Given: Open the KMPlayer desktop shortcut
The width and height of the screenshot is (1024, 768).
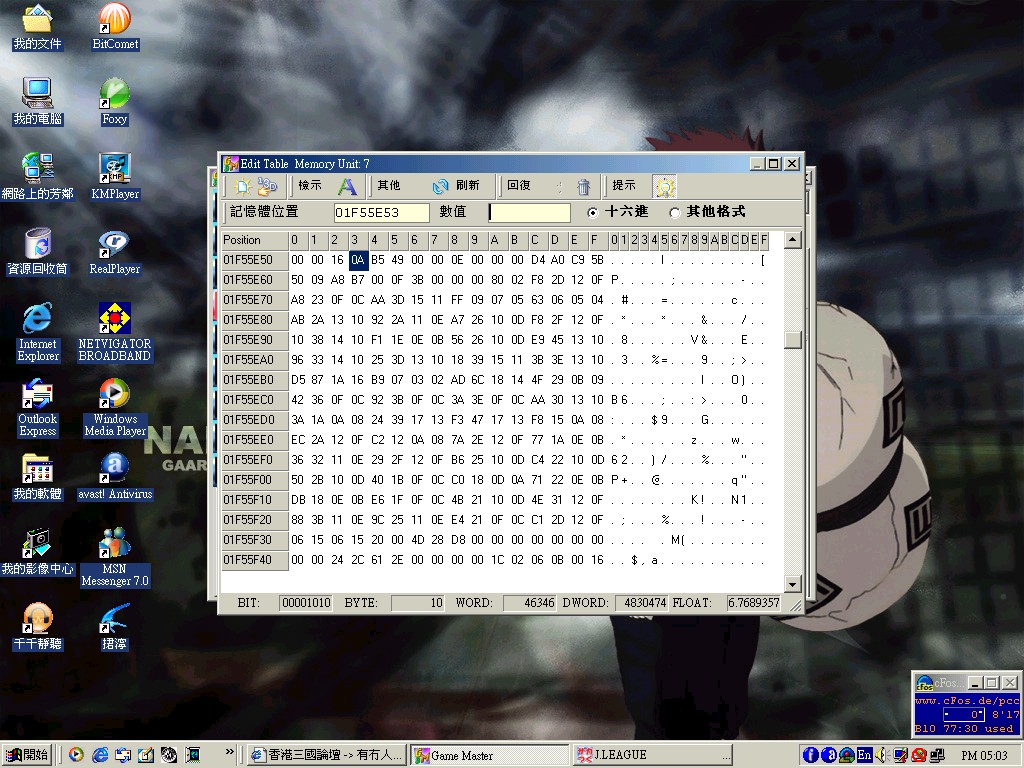Looking at the screenshot, I should tap(115, 177).
